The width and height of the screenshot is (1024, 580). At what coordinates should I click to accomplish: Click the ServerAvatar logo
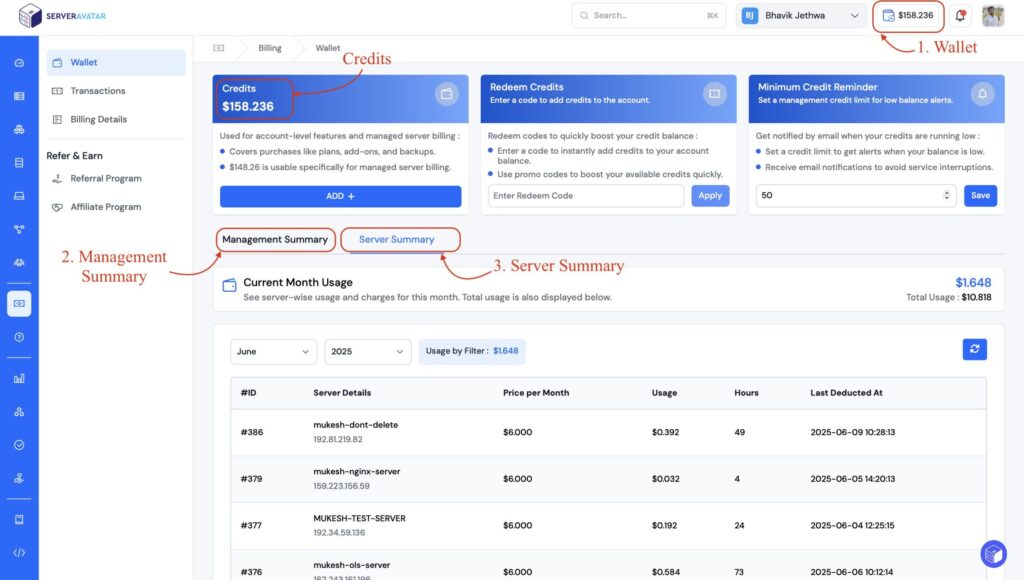pyautogui.click(x=62, y=16)
